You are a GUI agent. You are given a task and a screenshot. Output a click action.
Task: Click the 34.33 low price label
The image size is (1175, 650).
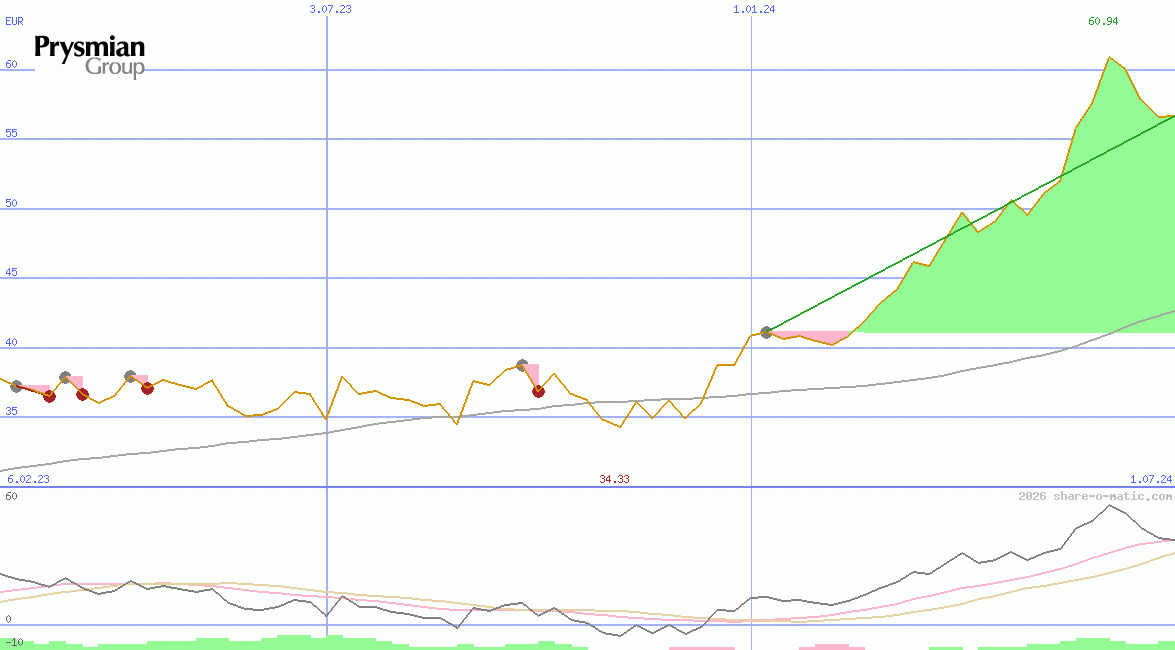614,480
